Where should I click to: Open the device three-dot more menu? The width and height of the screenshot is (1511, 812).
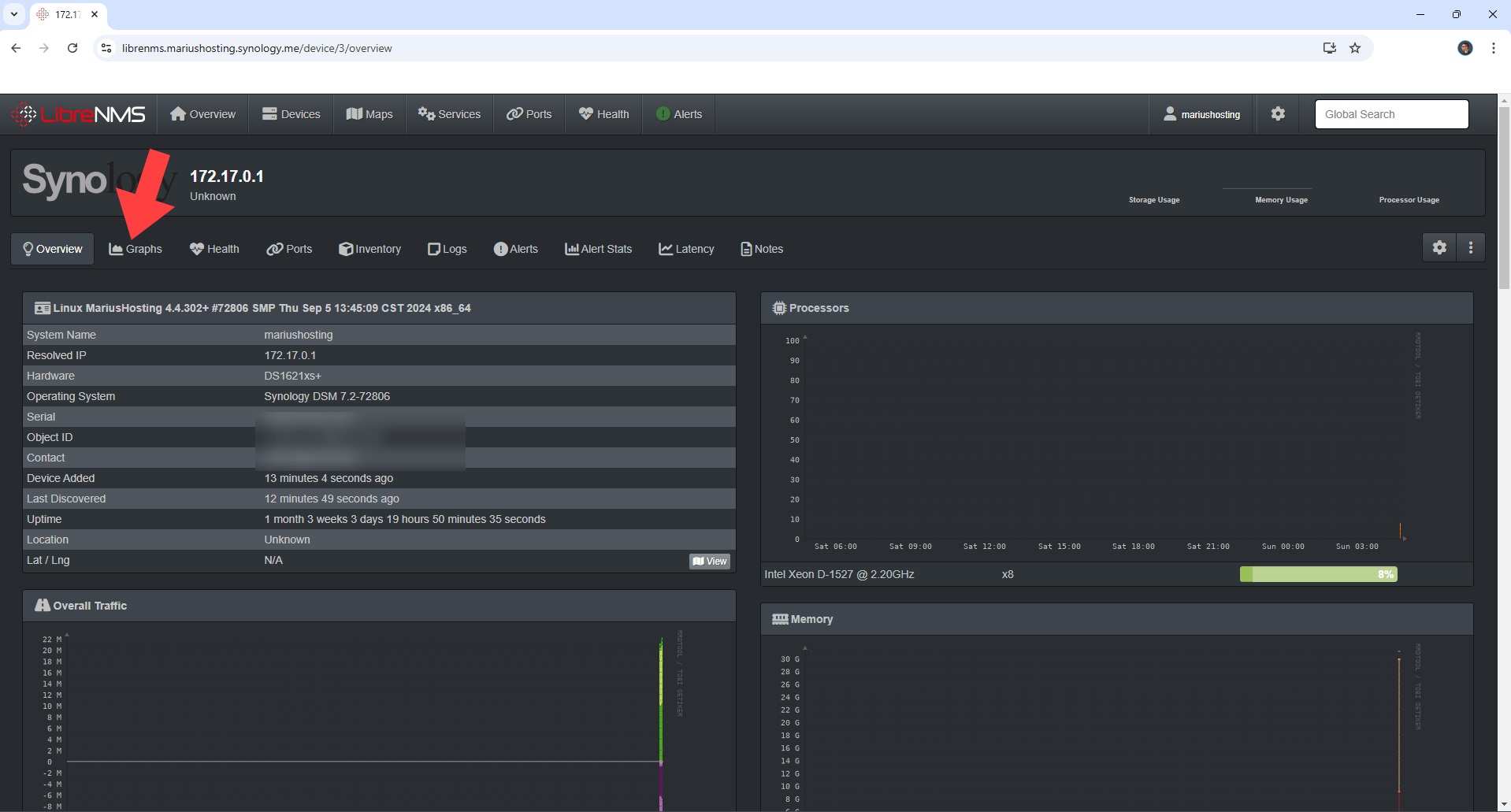pyautogui.click(x=1471, y=247)
